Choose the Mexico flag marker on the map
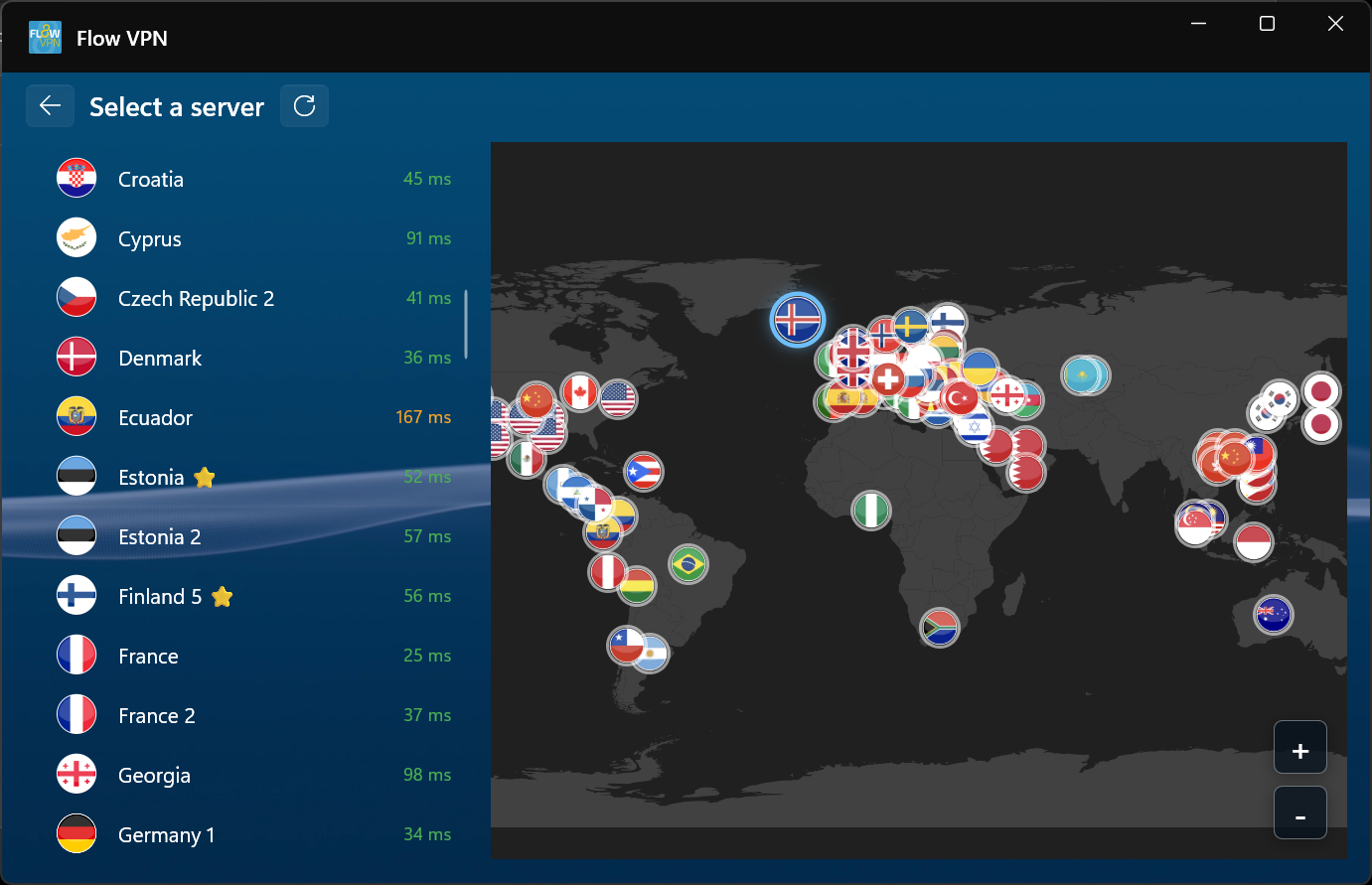Image resolution: width=1372 pixels, height=885 pixels. point(526,458)
